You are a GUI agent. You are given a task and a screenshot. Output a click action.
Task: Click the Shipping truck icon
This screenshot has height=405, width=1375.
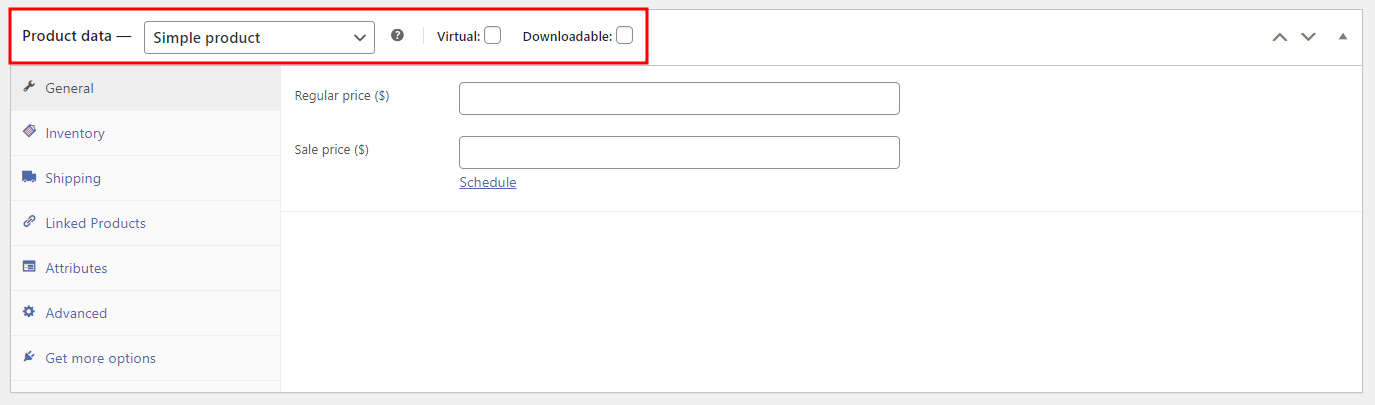point(29,177)
